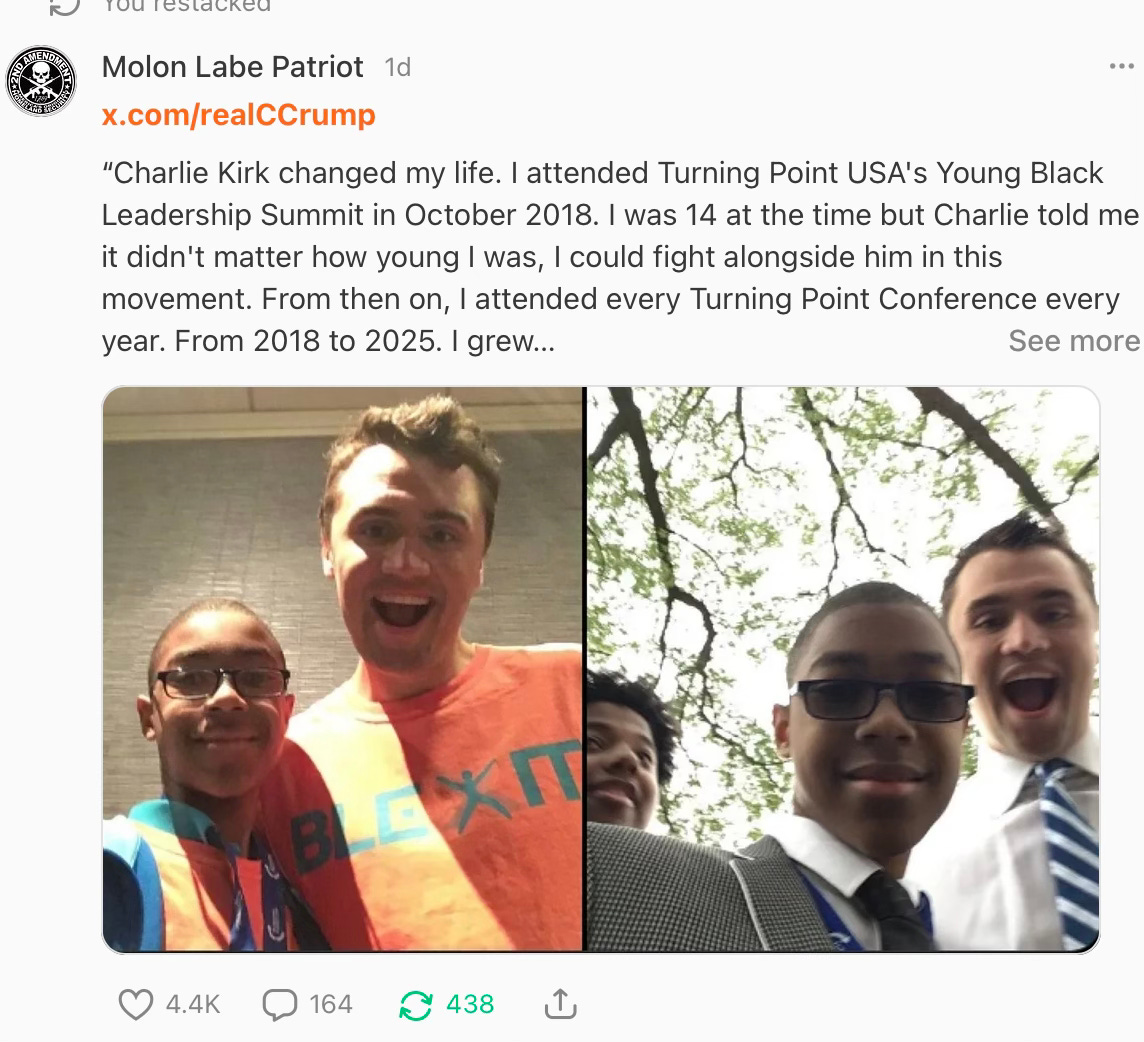Viewport: 1144px width, 1042px height.
Task: Follow the x.com/realCCrump link
Action: pos(239,115)
